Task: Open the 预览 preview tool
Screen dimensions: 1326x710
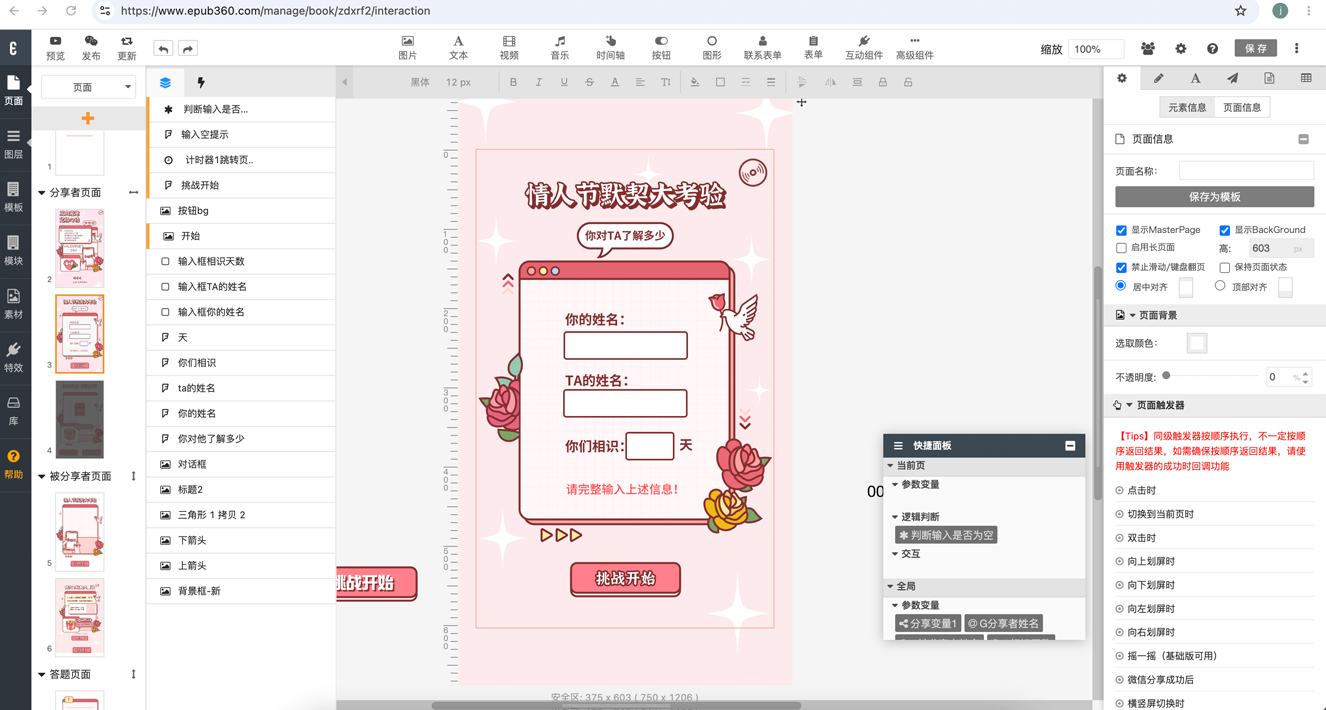Action: (55, 47)
